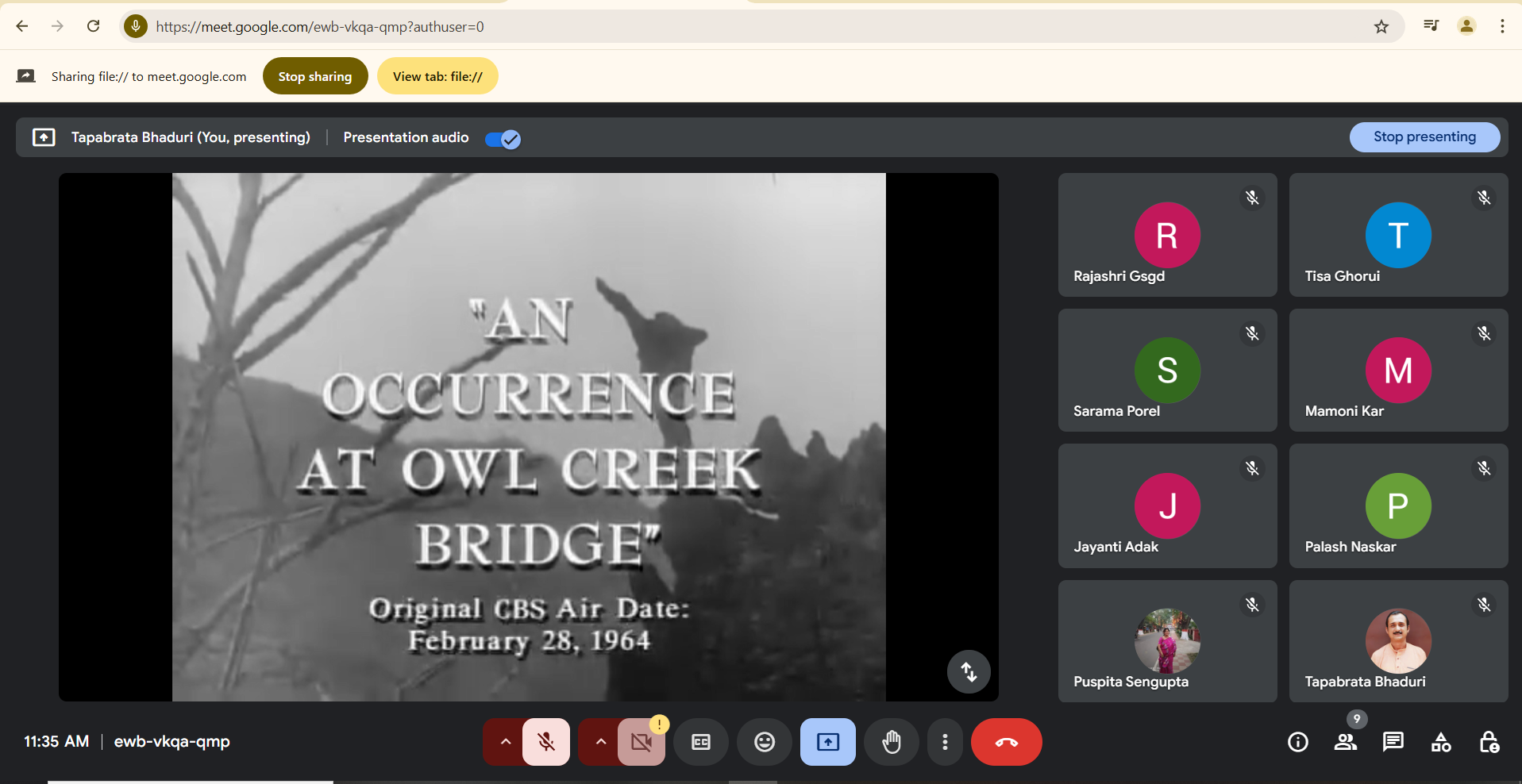
Task: Click presenting screen icon beside Tapabrata Bhaduri
Action: (x=44, y=137)
